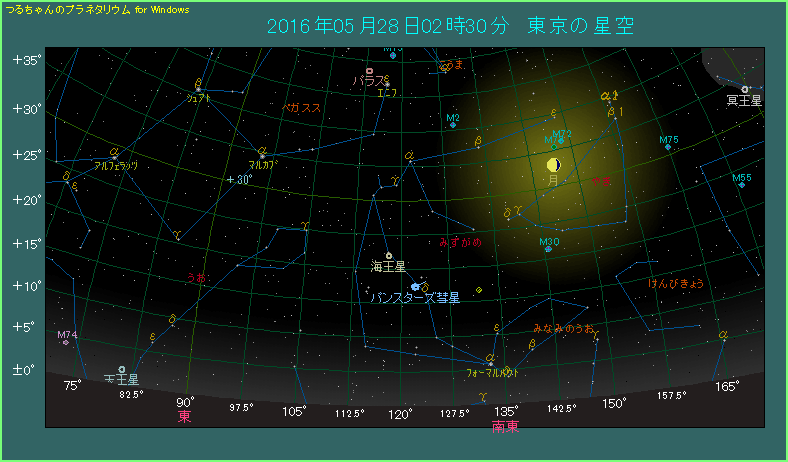Click the date and time title text
This screenshot has width=788, height=462.
pos(452,26)
